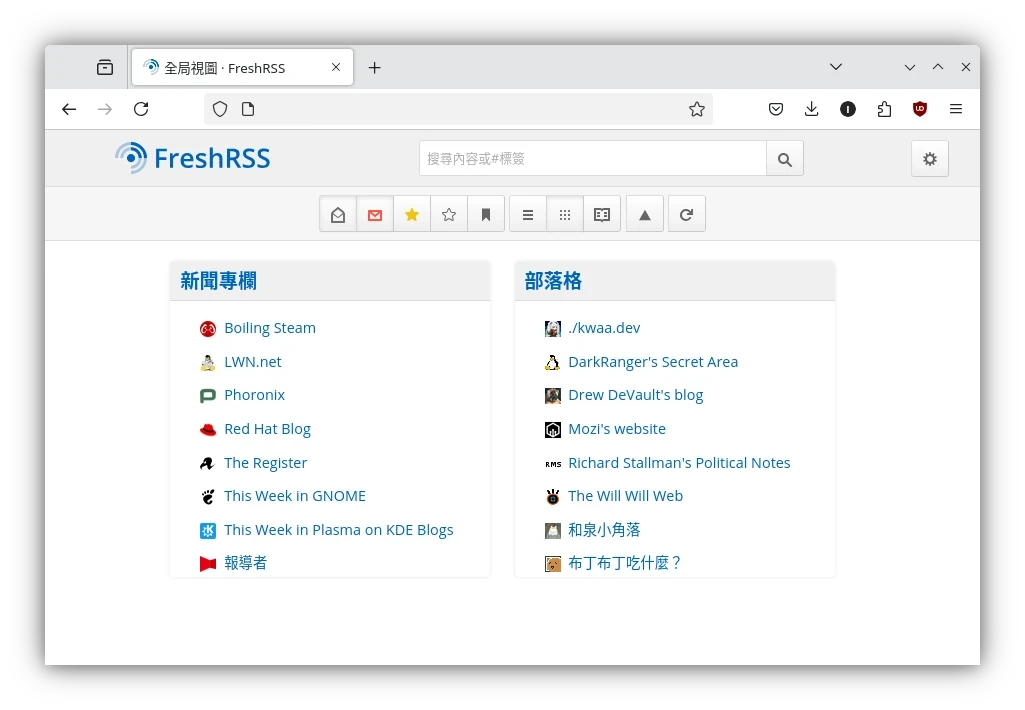This screenshot has width=1025, height=710.
Task: Click the Red Hat favicon
Action: pyautogui.click(x=208, y=430)
